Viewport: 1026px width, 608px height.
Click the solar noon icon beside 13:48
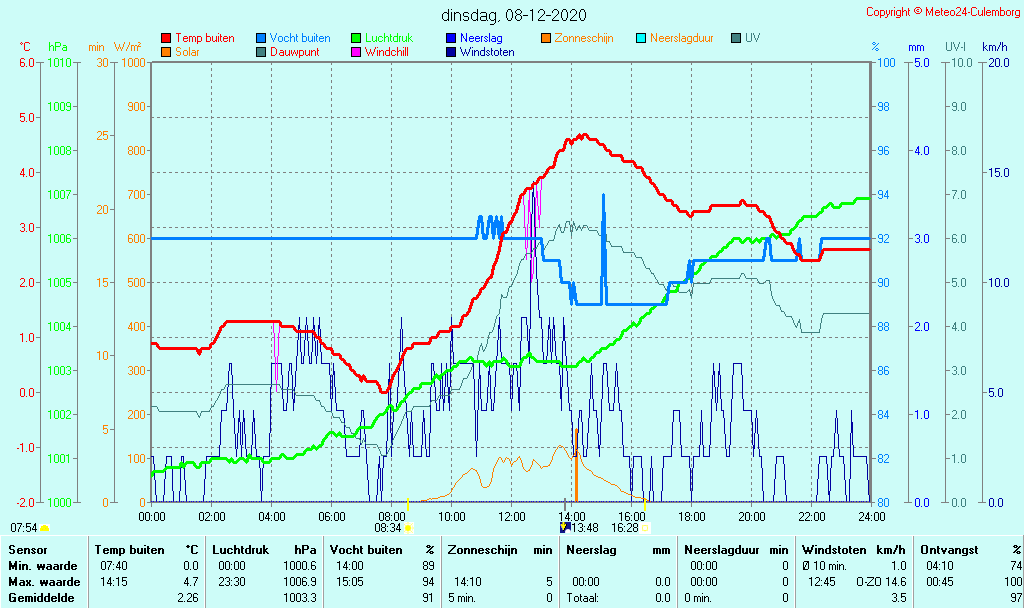tap(564, 527)
